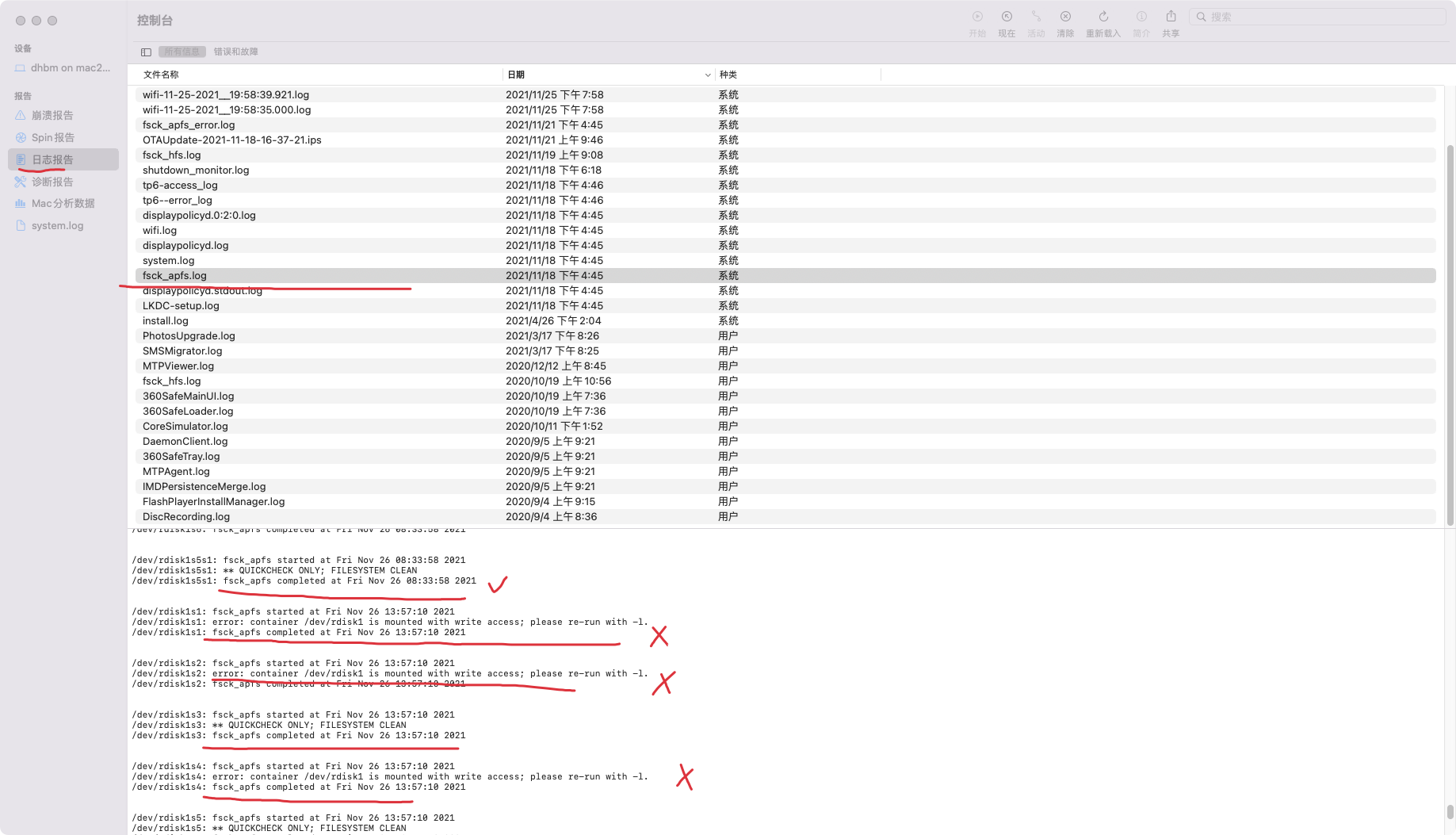
Task: Select the 错误和故障 filter tab
Action: 235,52
